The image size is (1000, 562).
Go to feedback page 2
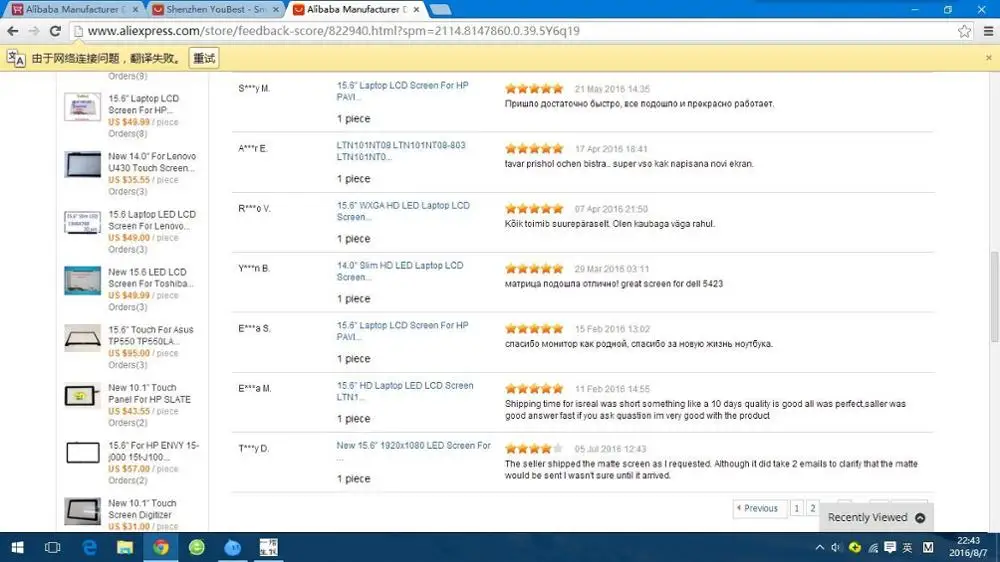pyautogui.click(x=812, y=508)
